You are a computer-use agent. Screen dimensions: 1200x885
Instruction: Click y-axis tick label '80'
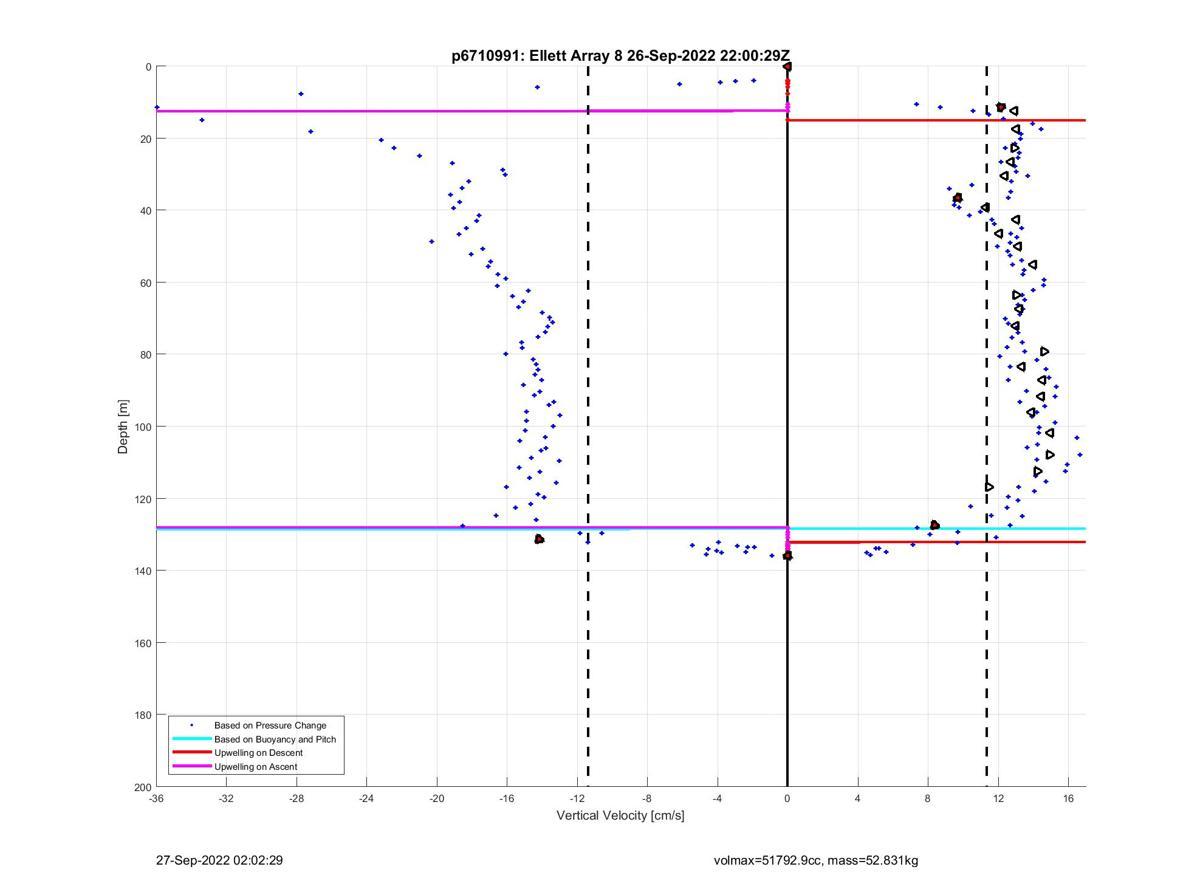tap(145, 355)
